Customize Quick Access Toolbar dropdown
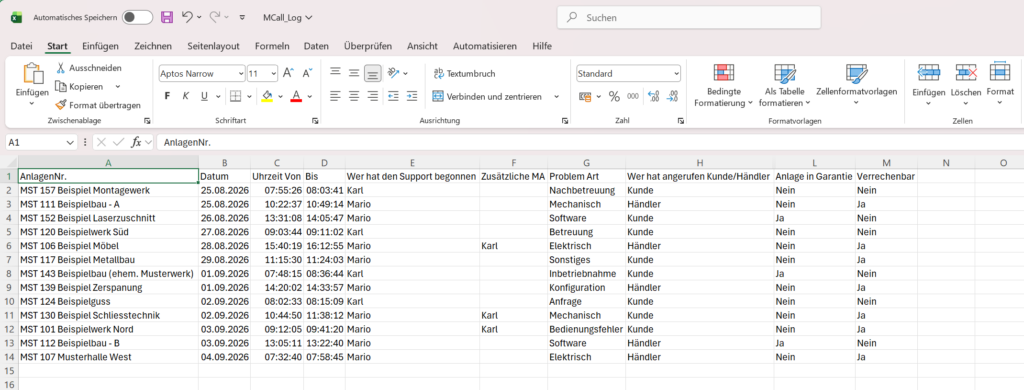 (242, 18)
